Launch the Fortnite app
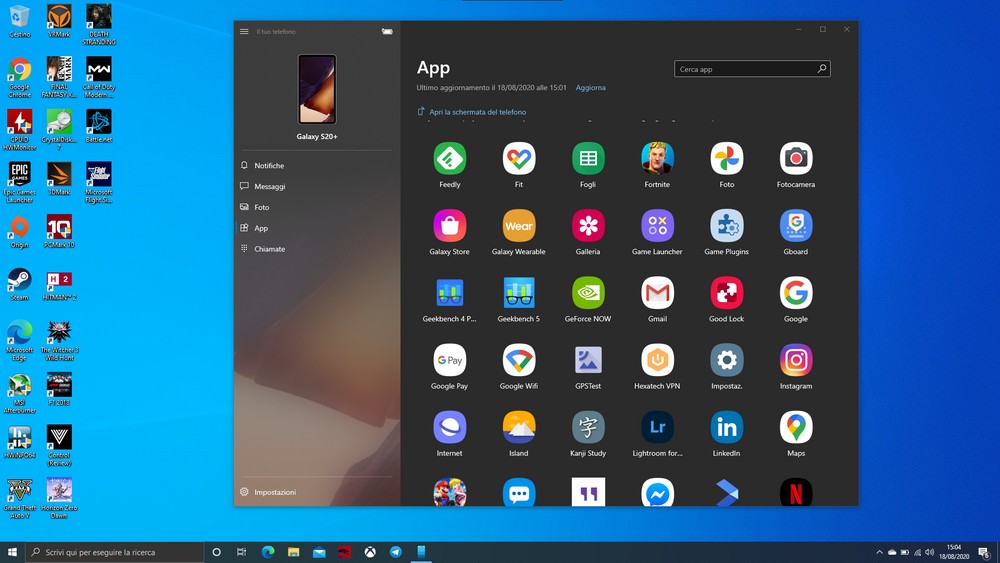The height and width of the screenshot is (563, 1000). click(658, 159)
